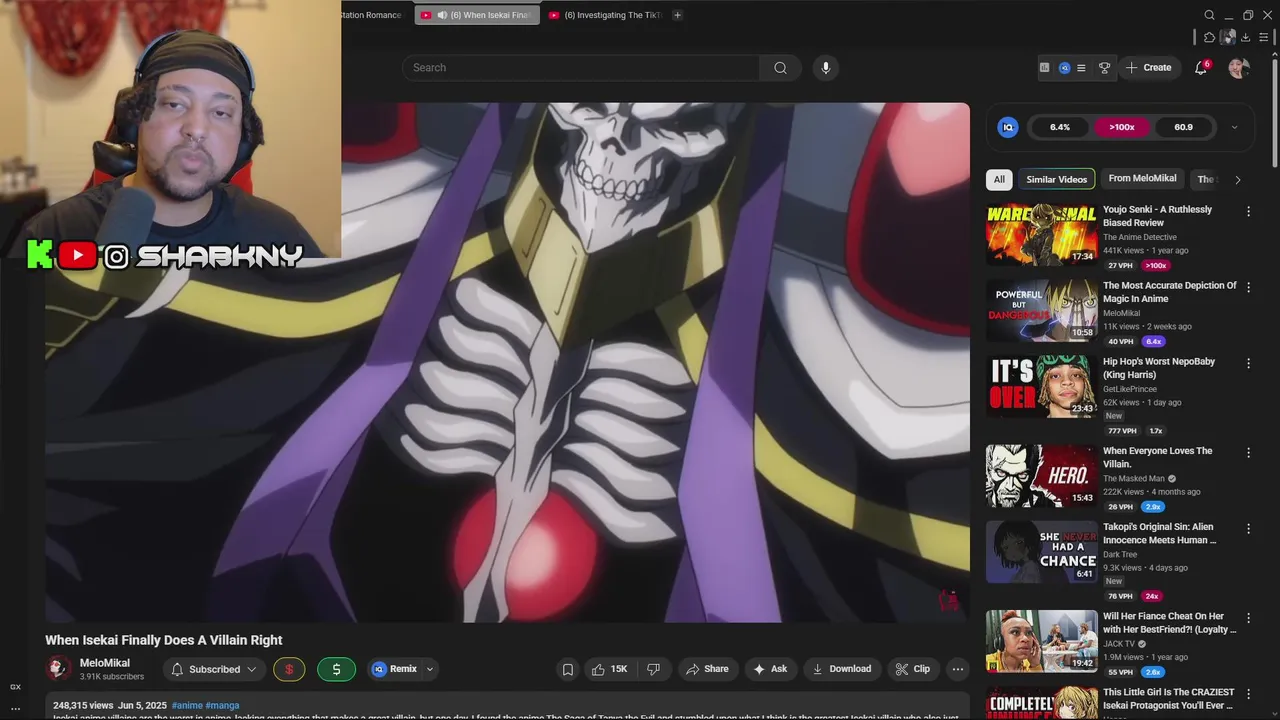Open MeloMikal channel avatar
This screenshot has height=720, width=1280.
pyautogui.click(x=59, y=668)
